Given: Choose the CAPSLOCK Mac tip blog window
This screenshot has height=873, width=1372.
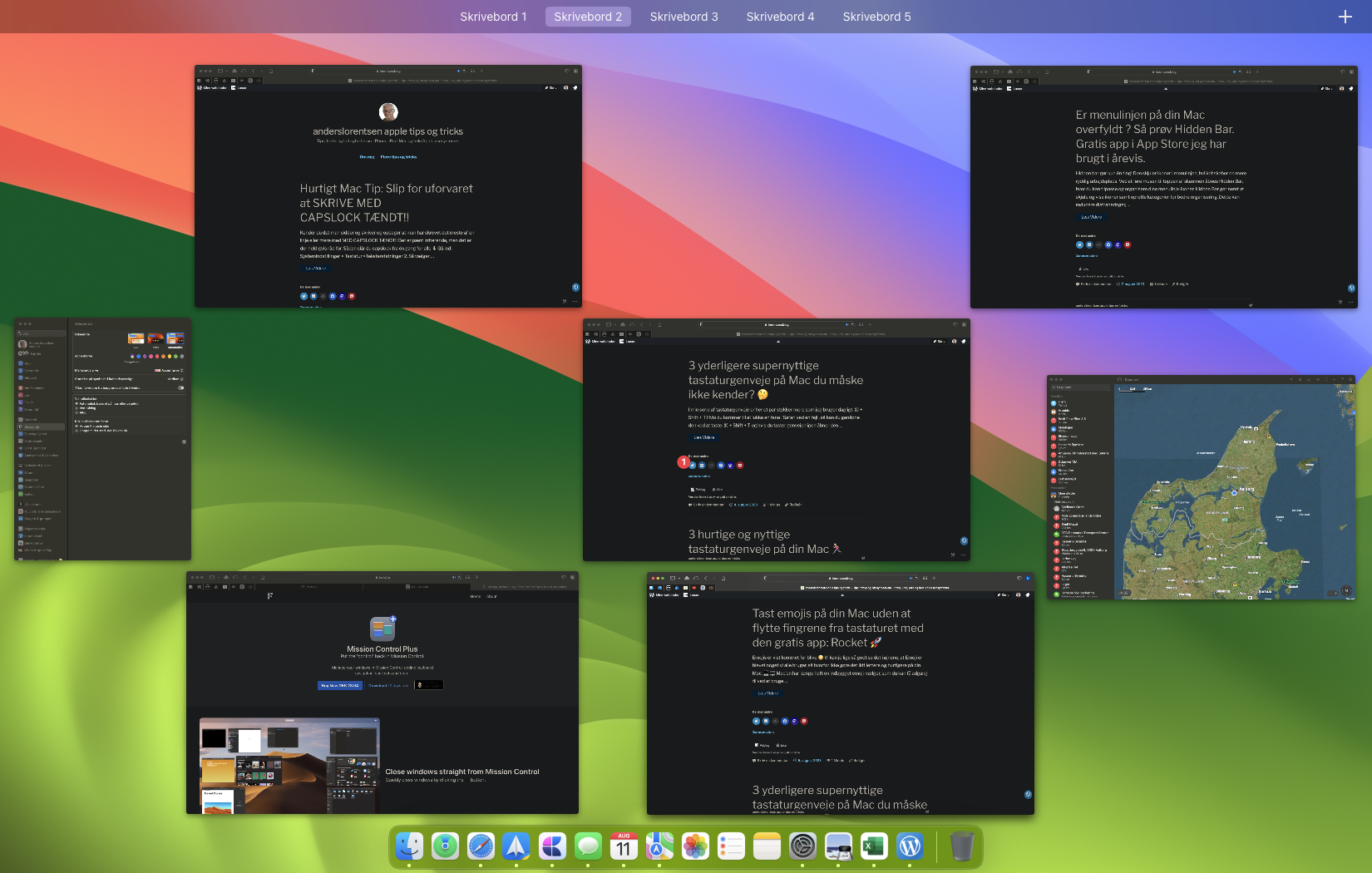Looking at the screenshot, I should coord(387,186).
